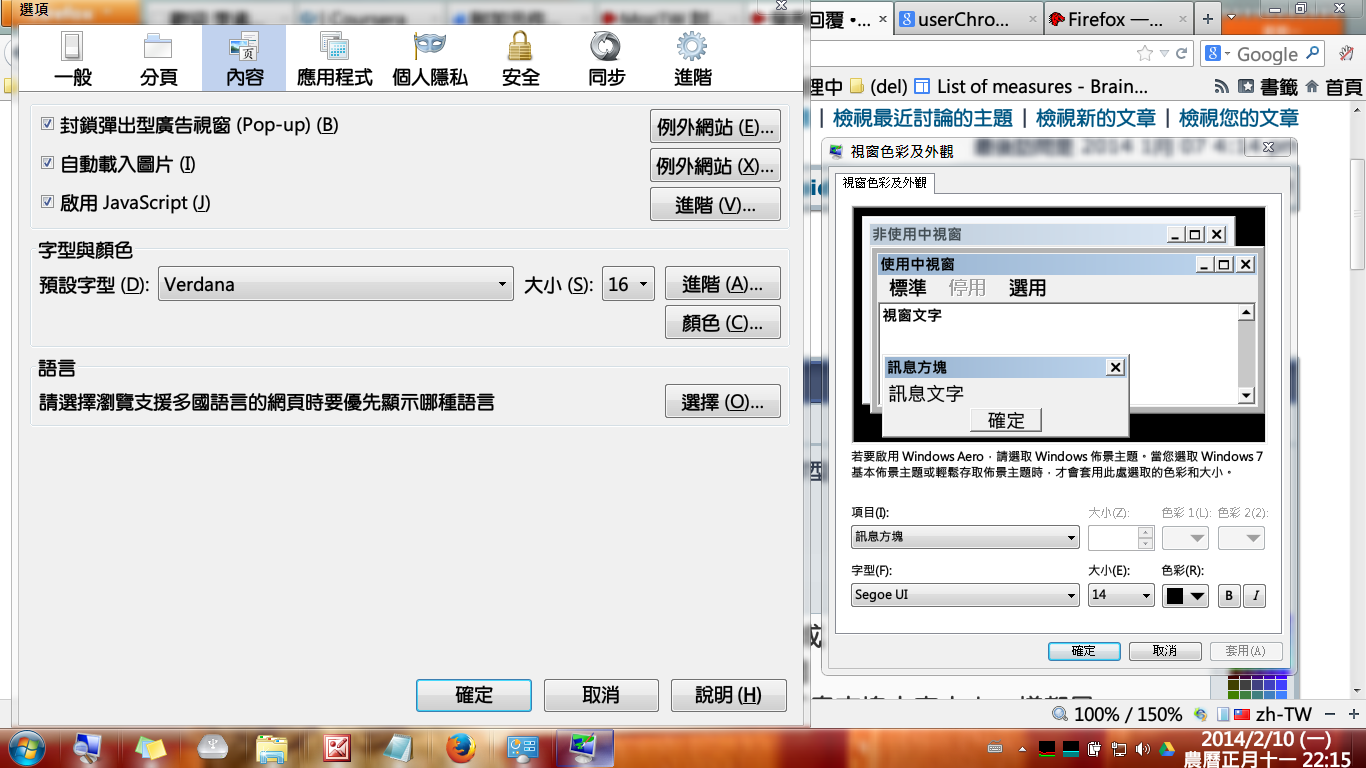
Task: Switch to the 分頁 (Tabs) options panel
Action: pyautogui.click(x=158, y=58)
